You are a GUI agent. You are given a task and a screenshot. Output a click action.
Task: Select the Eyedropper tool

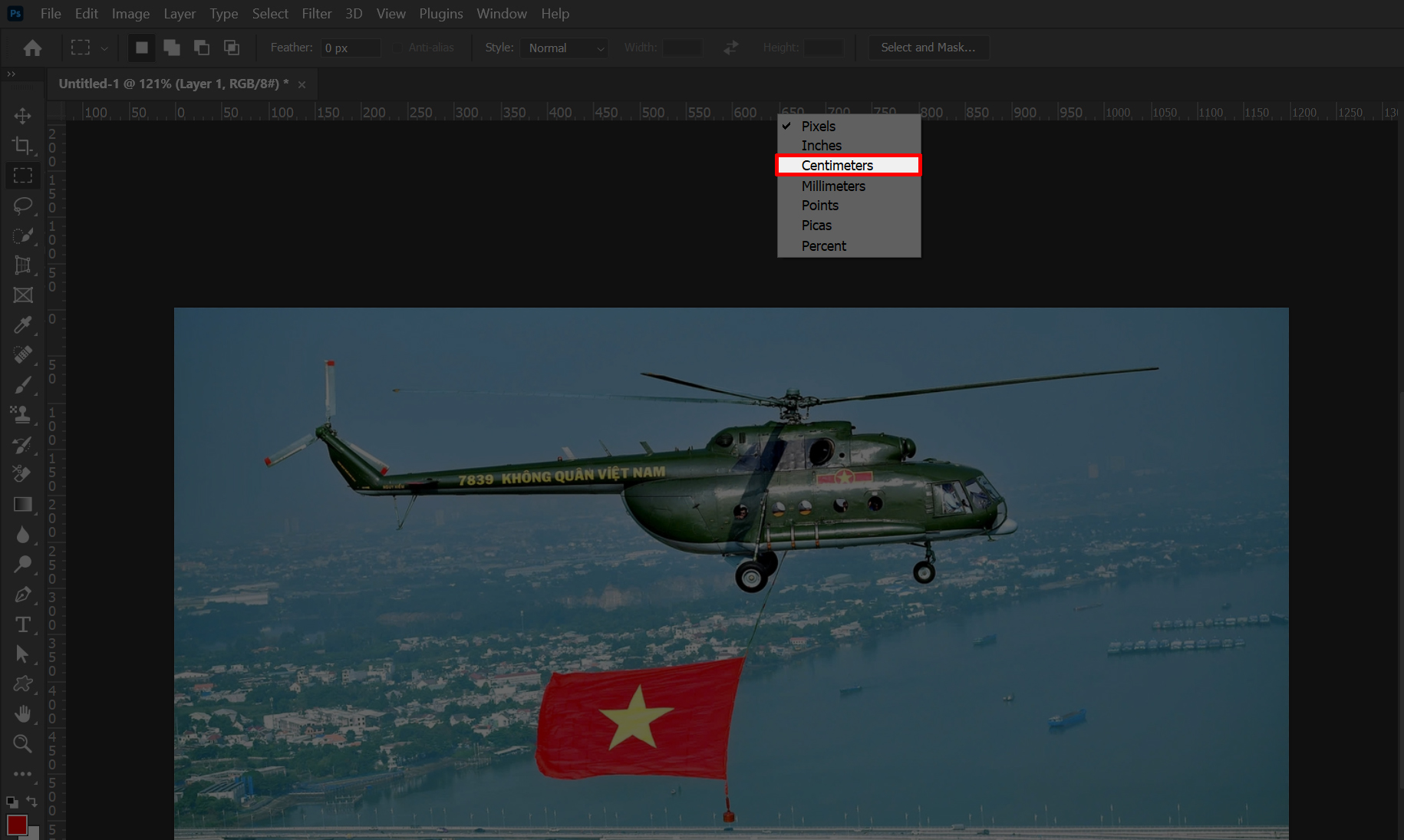click(23, 325)
